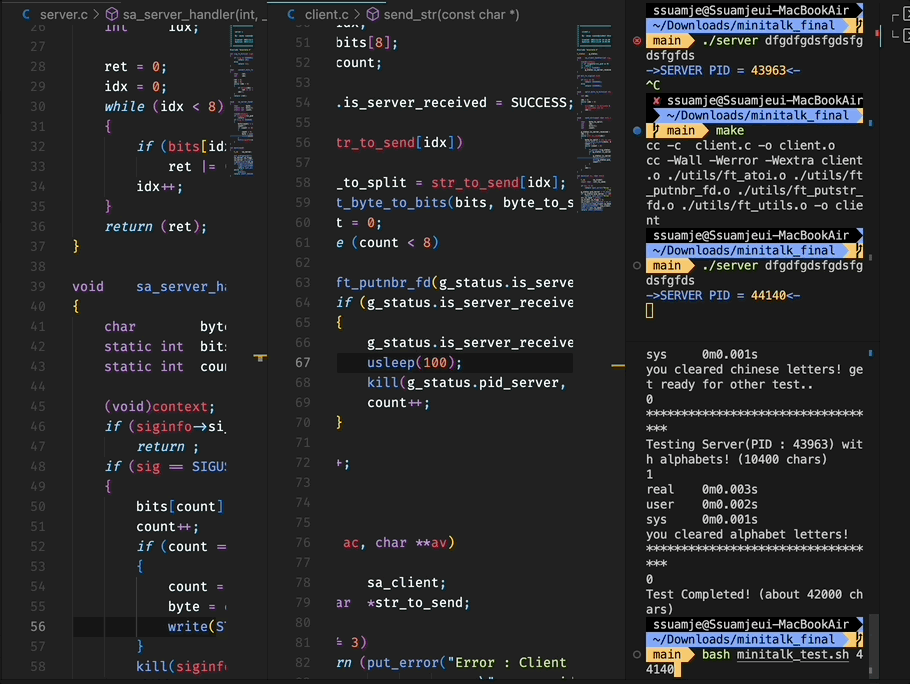Open the client.c breadcrumb item
910x684 pixels.
(327, 15)
